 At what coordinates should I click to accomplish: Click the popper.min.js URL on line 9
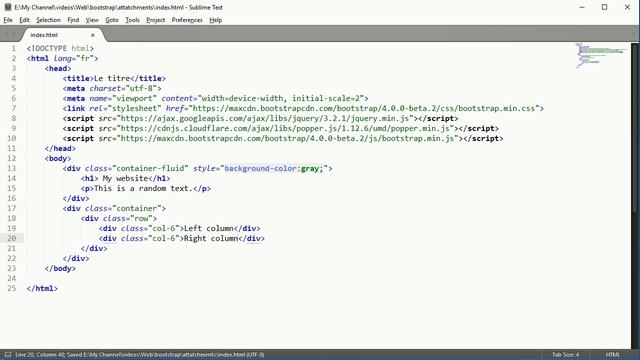pyautogui.click(x=285, y=128)
